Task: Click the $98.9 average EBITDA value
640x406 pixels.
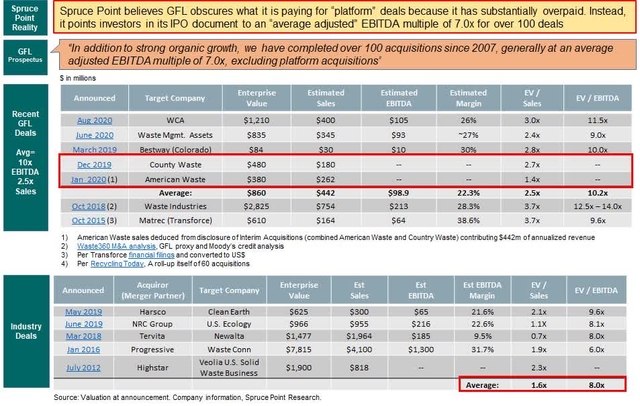Action: pos(398,193)
